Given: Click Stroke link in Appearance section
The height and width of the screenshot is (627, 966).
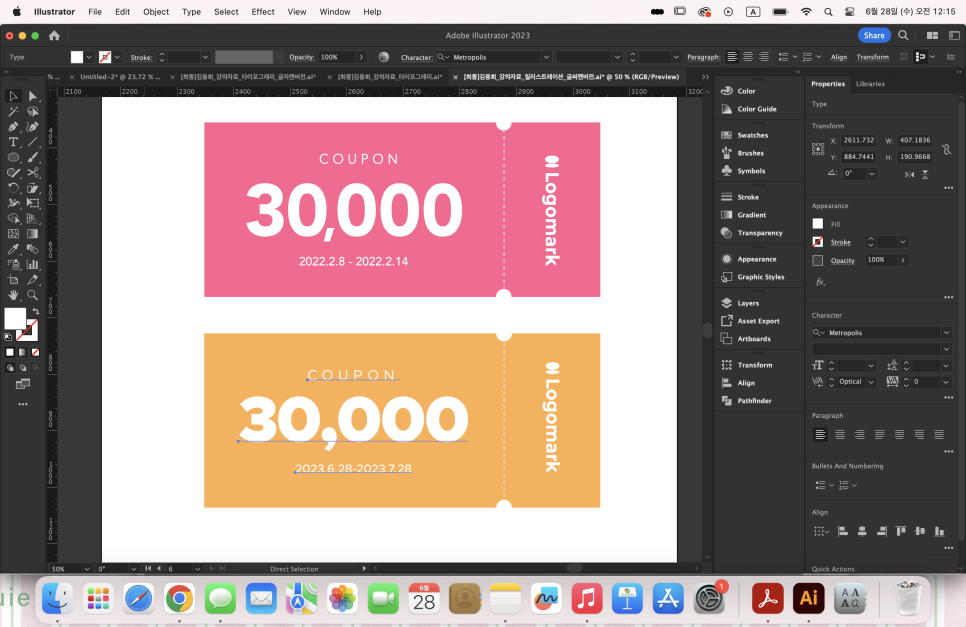Looking at the screenshot, I should tap(840, 242).
